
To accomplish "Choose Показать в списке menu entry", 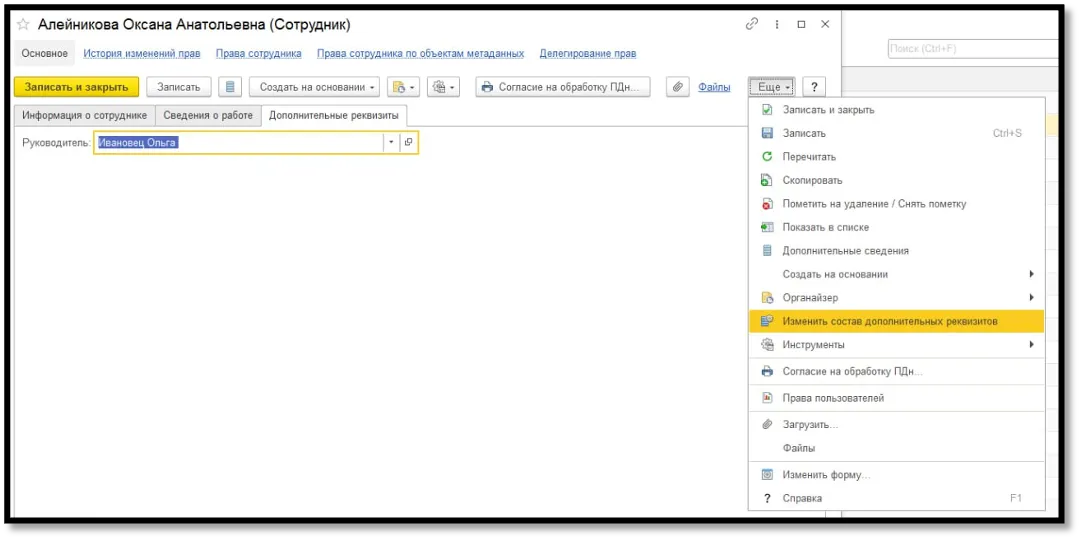I will coord(825,227).
